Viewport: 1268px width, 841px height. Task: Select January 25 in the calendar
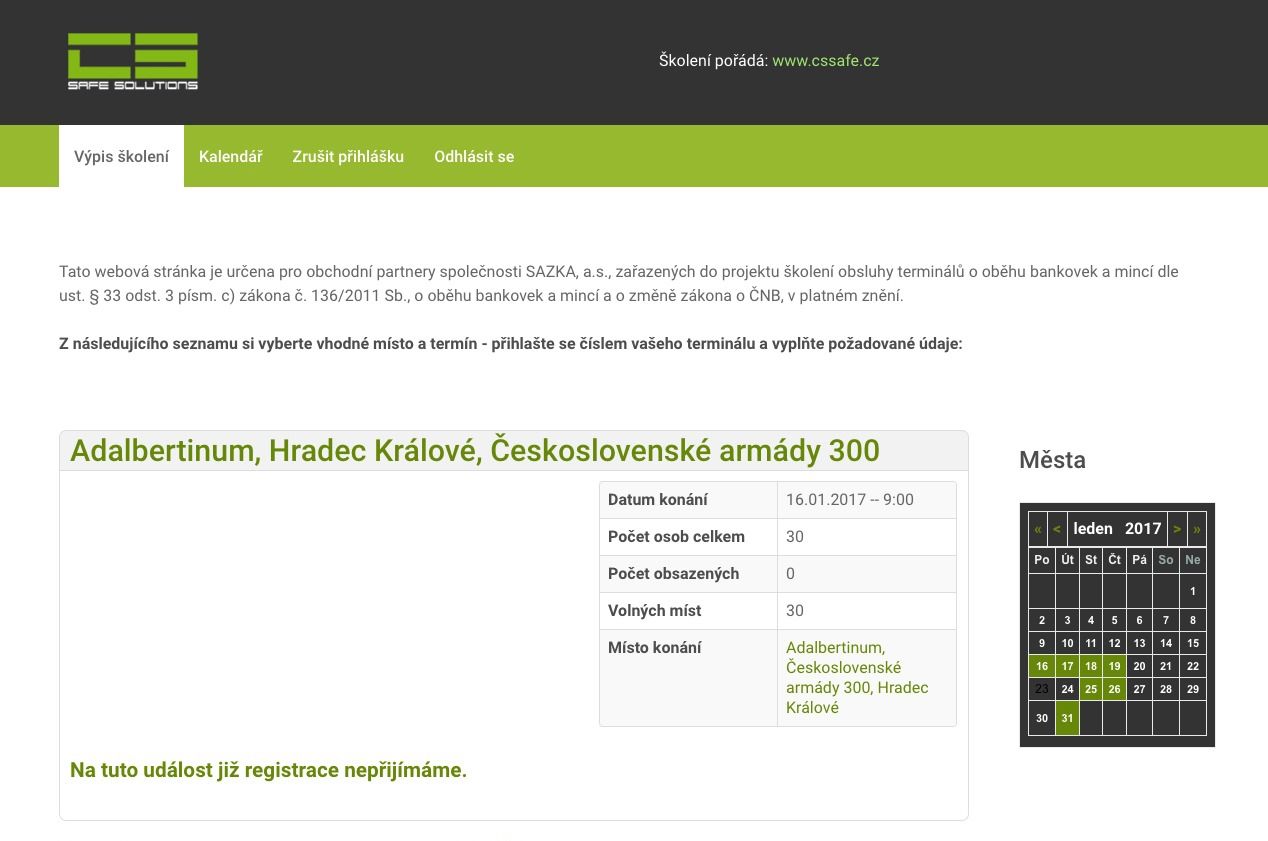point(1091,689)
